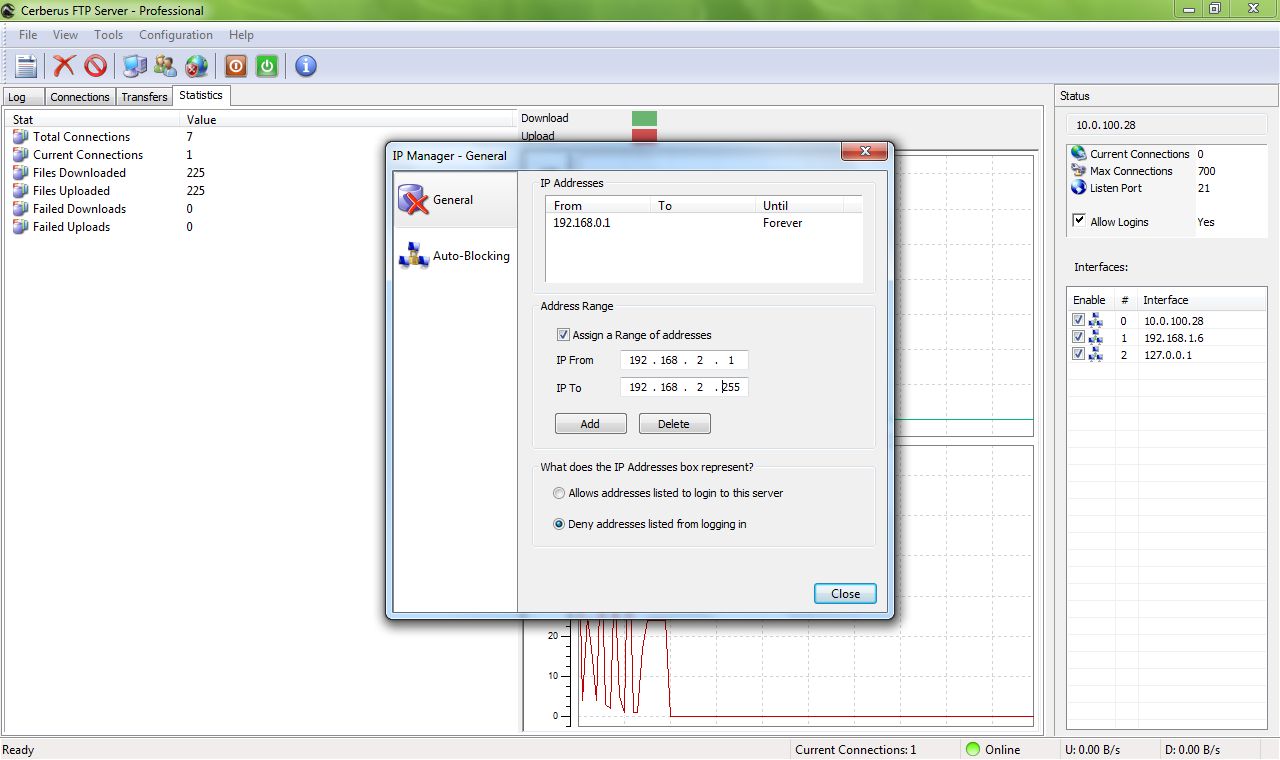1280x760 pixels.
Task: Click Forever value in Until column
Action: click(x=782, y=223)
